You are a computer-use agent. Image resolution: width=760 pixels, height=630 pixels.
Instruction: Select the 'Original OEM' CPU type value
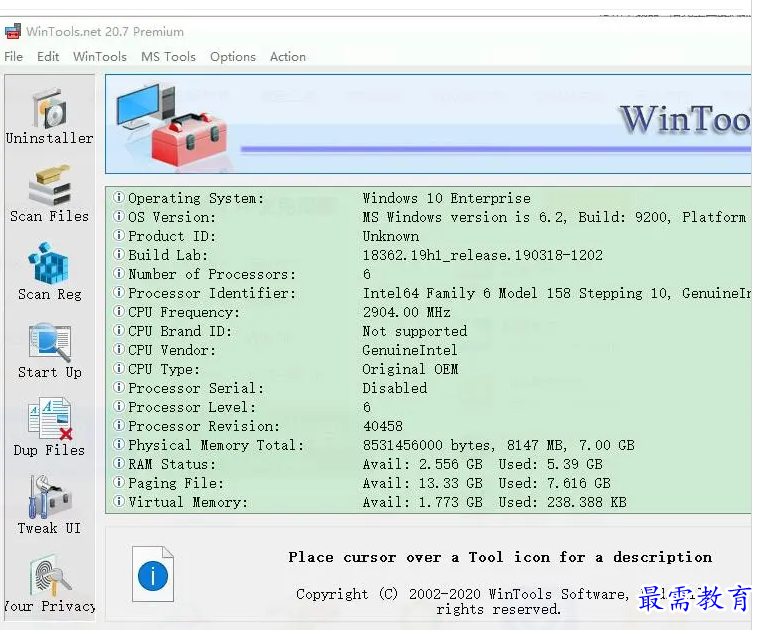[x=410, y=369]
